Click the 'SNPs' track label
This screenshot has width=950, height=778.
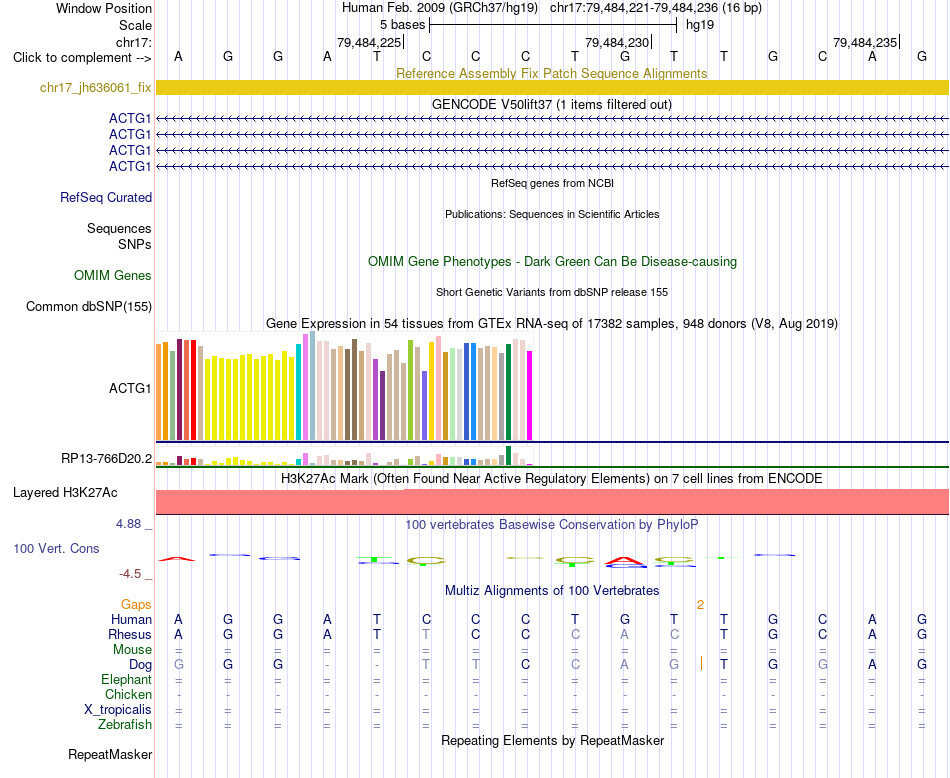click(135, 244)
